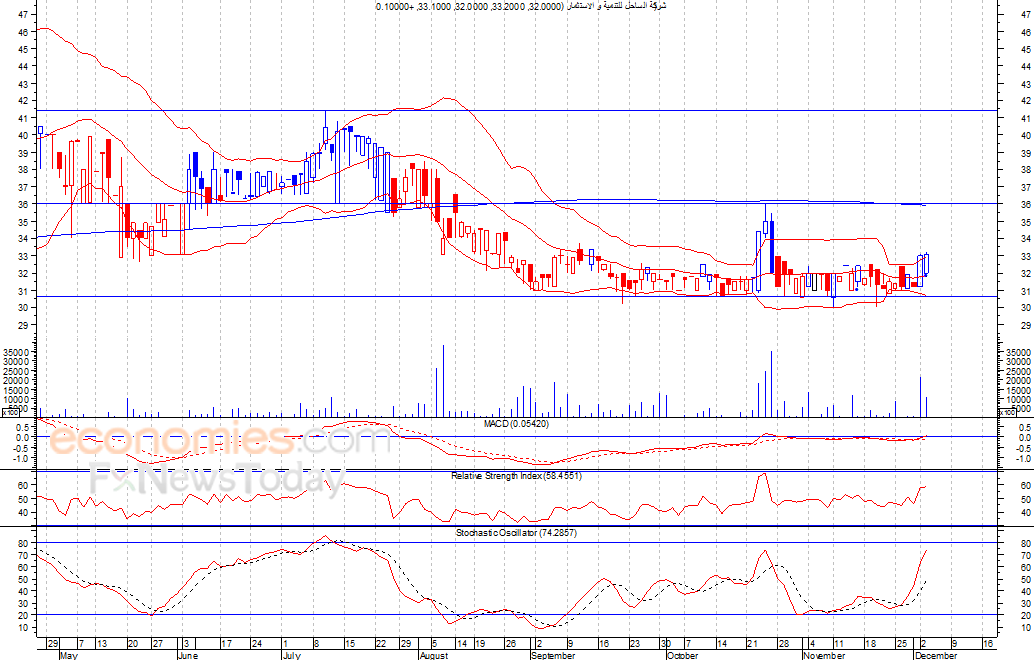Click the July month marker
This screenshot has width=1034, height=660.
click(x=292, y=656)
